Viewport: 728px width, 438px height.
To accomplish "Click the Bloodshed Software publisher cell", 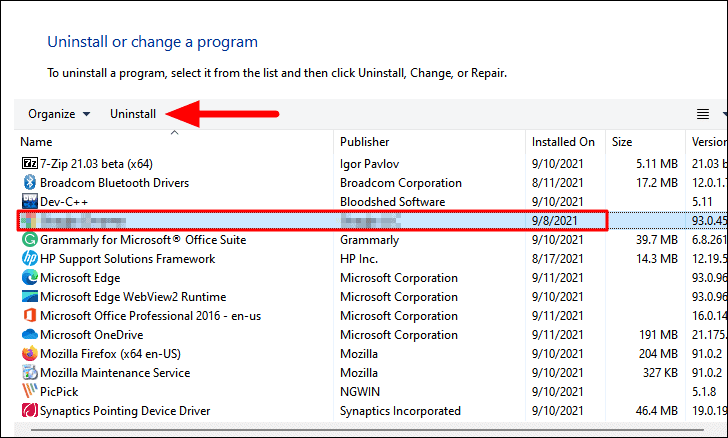I will pyautogui.click(x=392, y=202).
